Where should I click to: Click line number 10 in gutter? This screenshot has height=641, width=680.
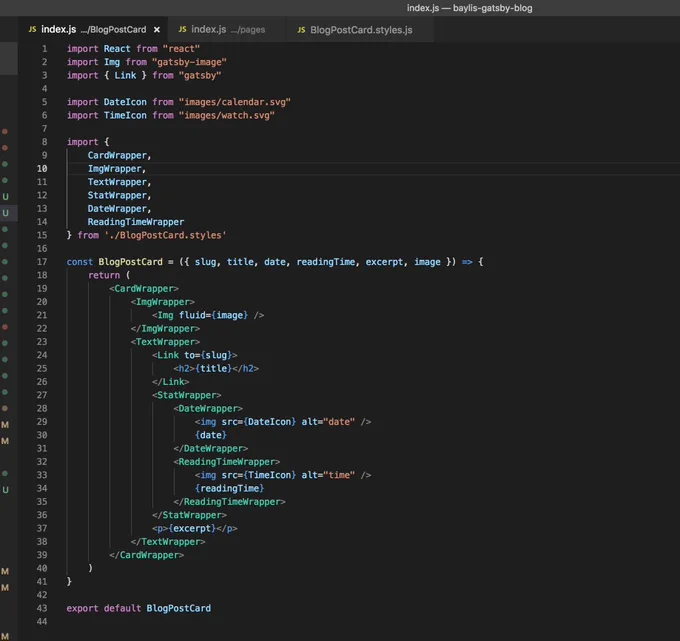tap(42, 169)
